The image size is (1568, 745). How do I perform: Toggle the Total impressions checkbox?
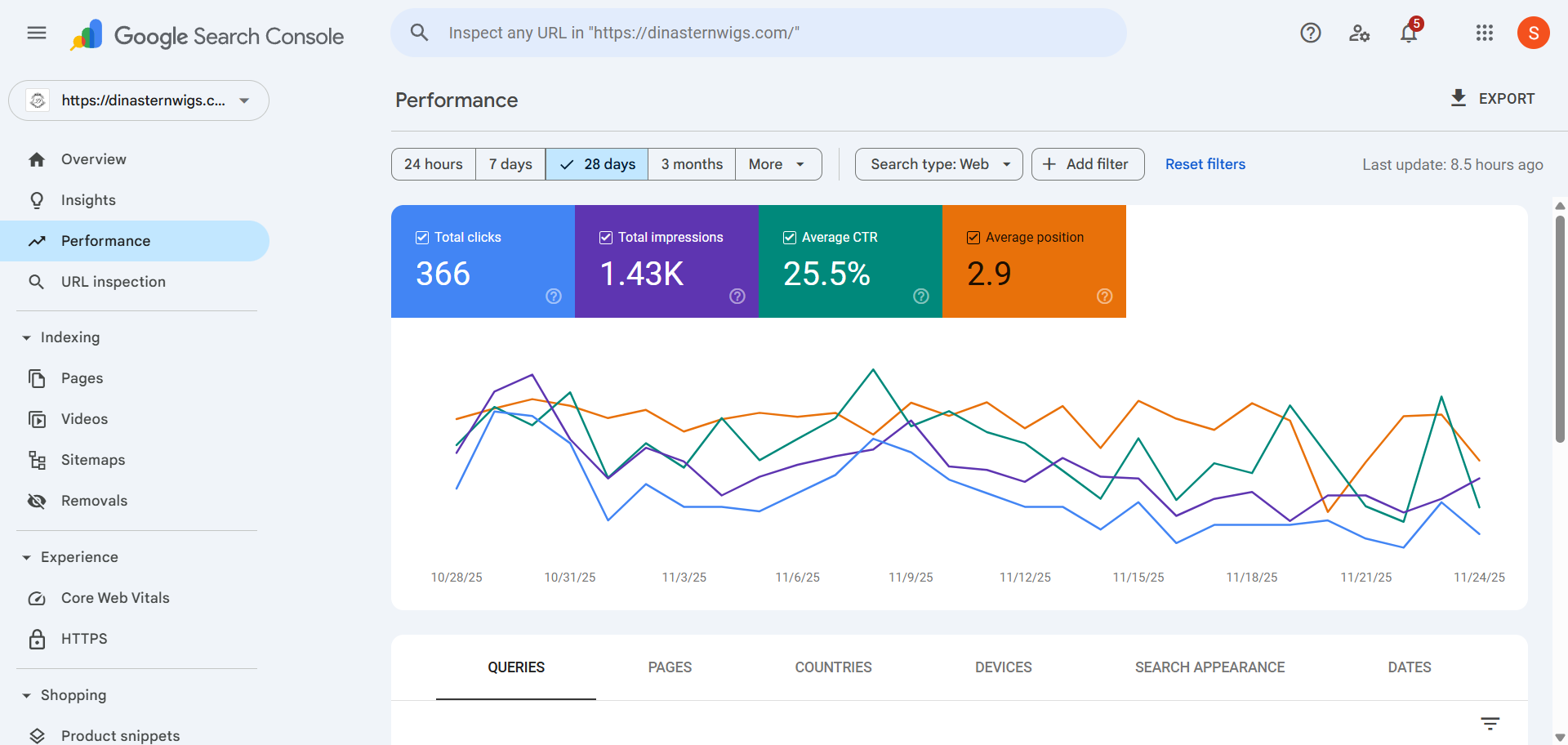click(x=606, y=238)
